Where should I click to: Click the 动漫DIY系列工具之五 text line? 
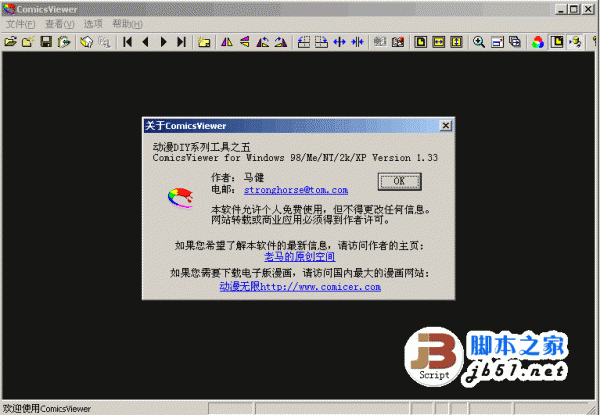click(x=202, y=147)
